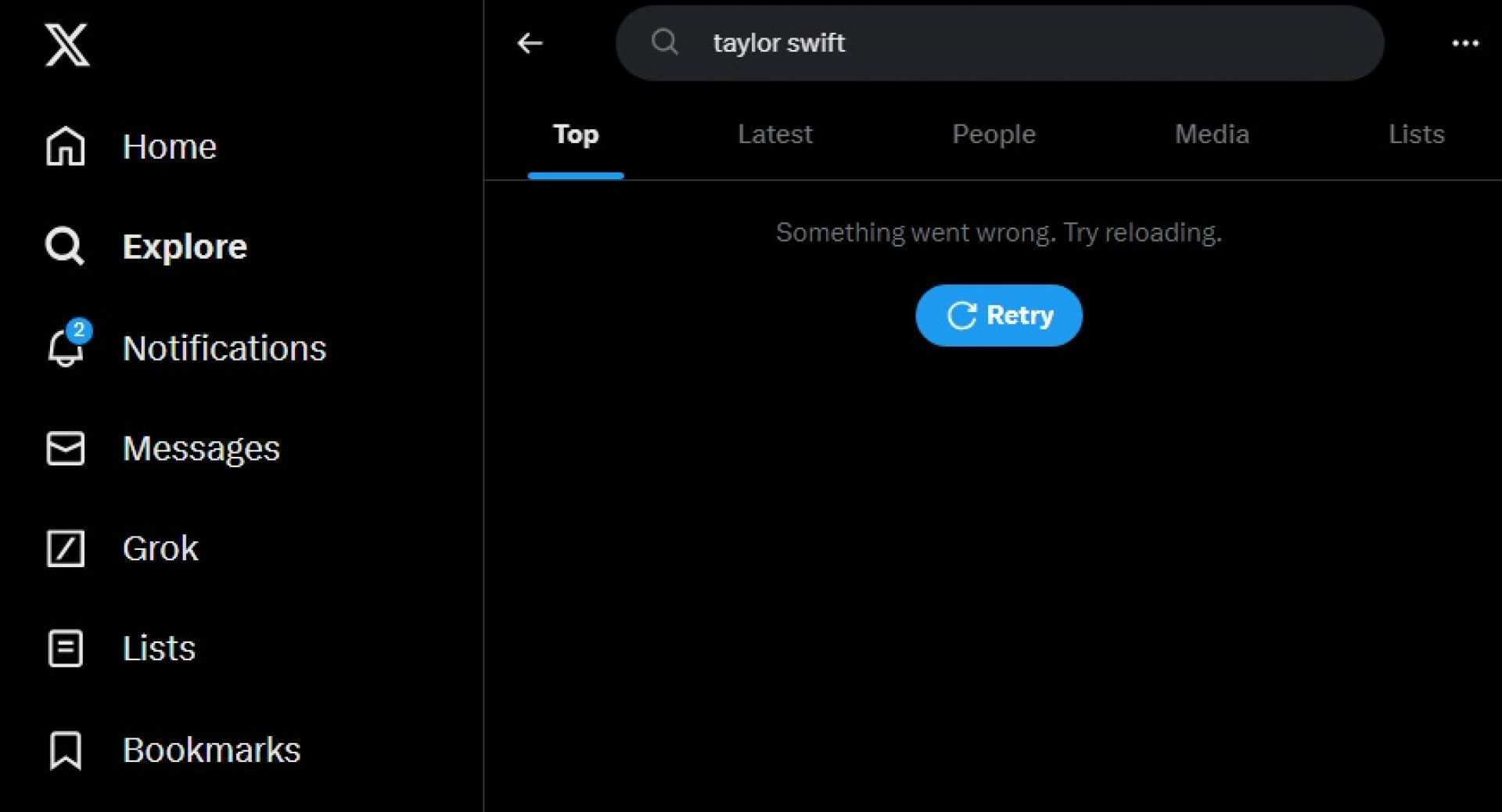1502x812 pixels.
Task: Click the Notifications label
Action: tap(224, 348)
